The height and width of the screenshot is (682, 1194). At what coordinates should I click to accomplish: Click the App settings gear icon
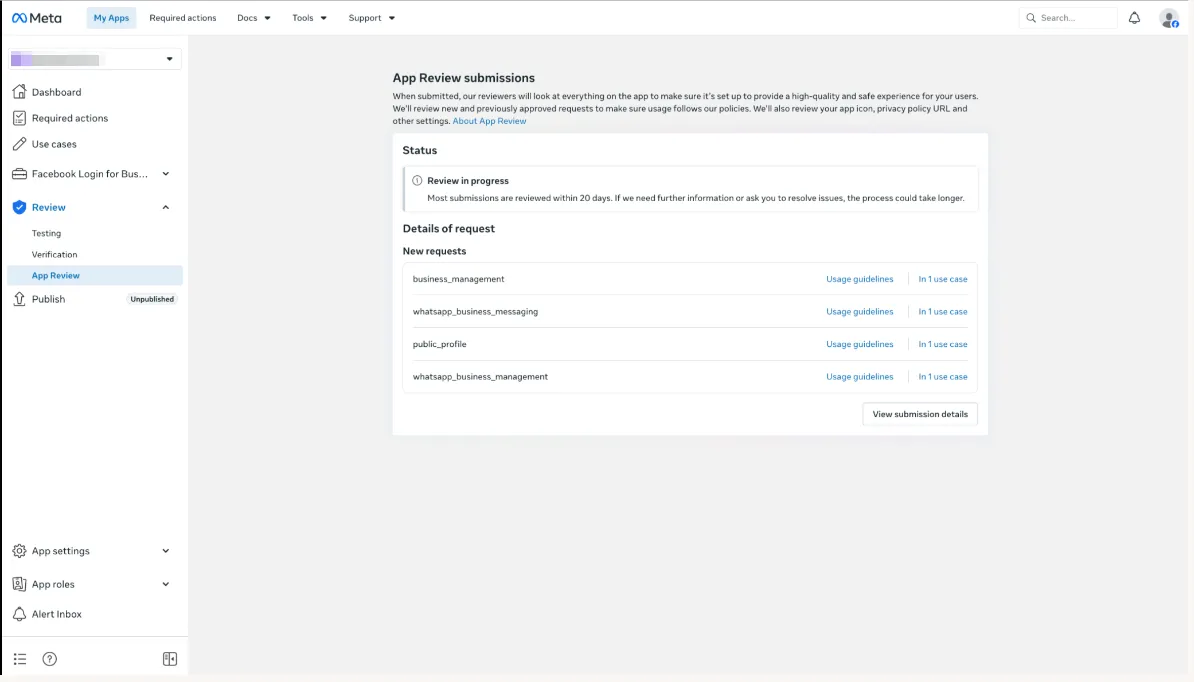tap(19, 551)
